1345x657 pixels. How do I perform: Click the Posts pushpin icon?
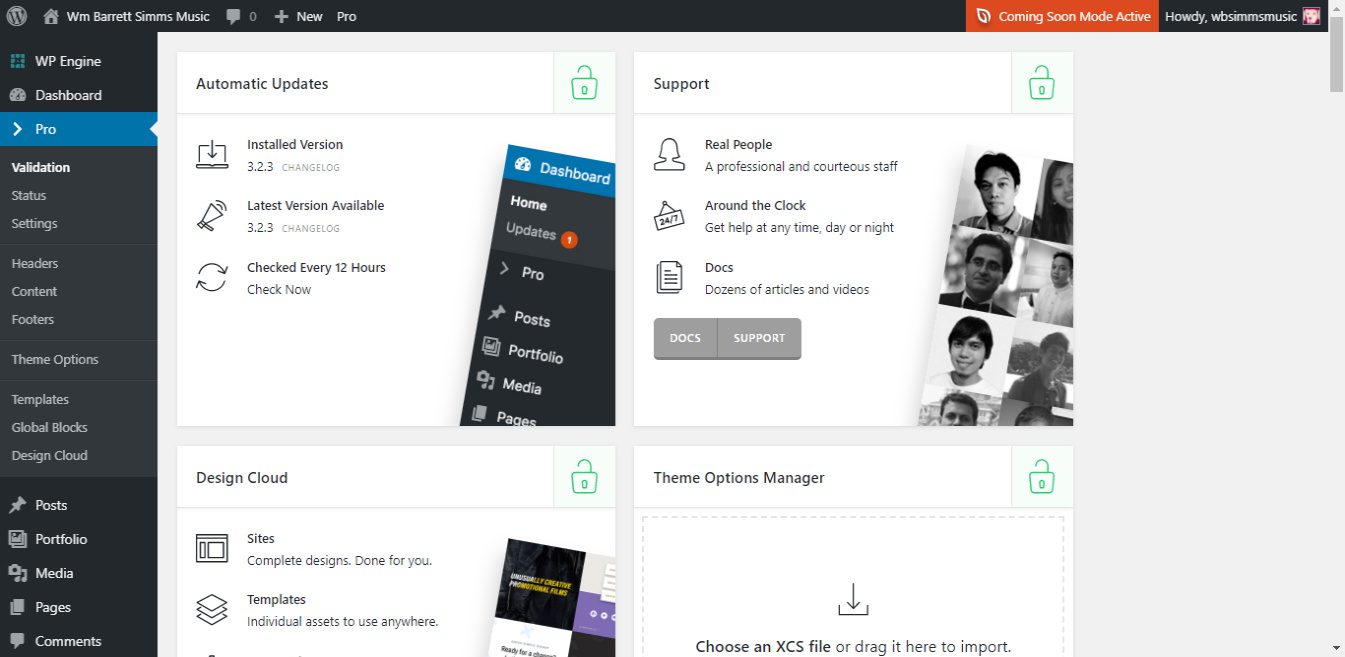click(x=18, y=505)
